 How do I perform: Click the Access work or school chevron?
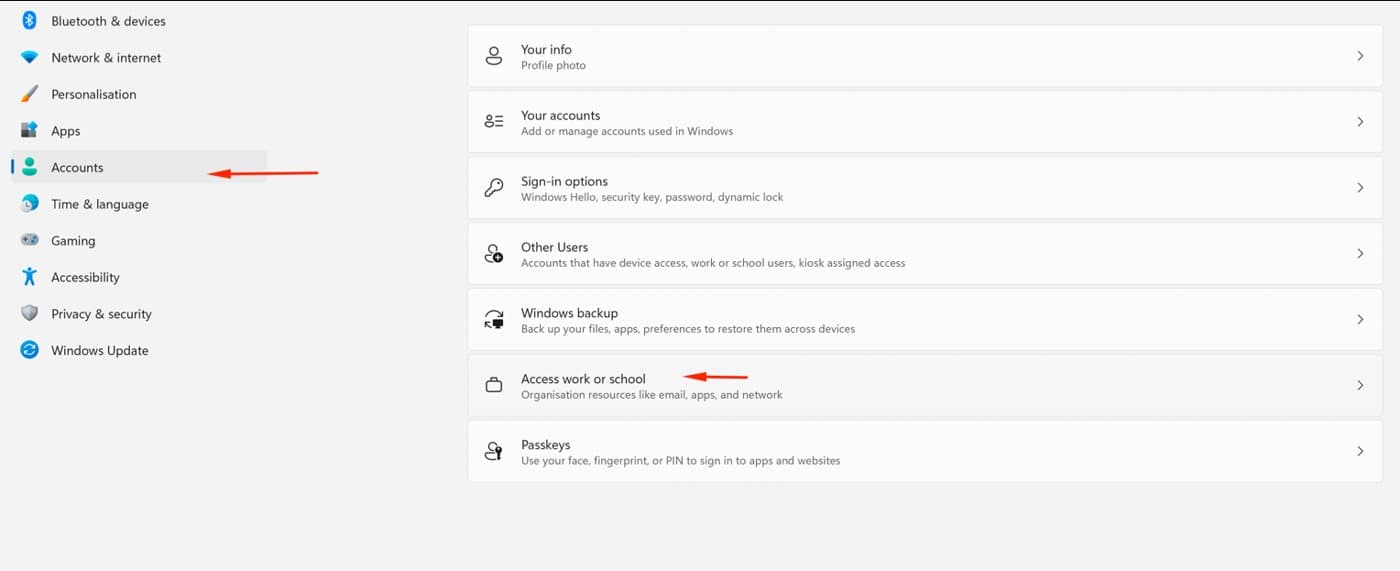(1360, 386)
